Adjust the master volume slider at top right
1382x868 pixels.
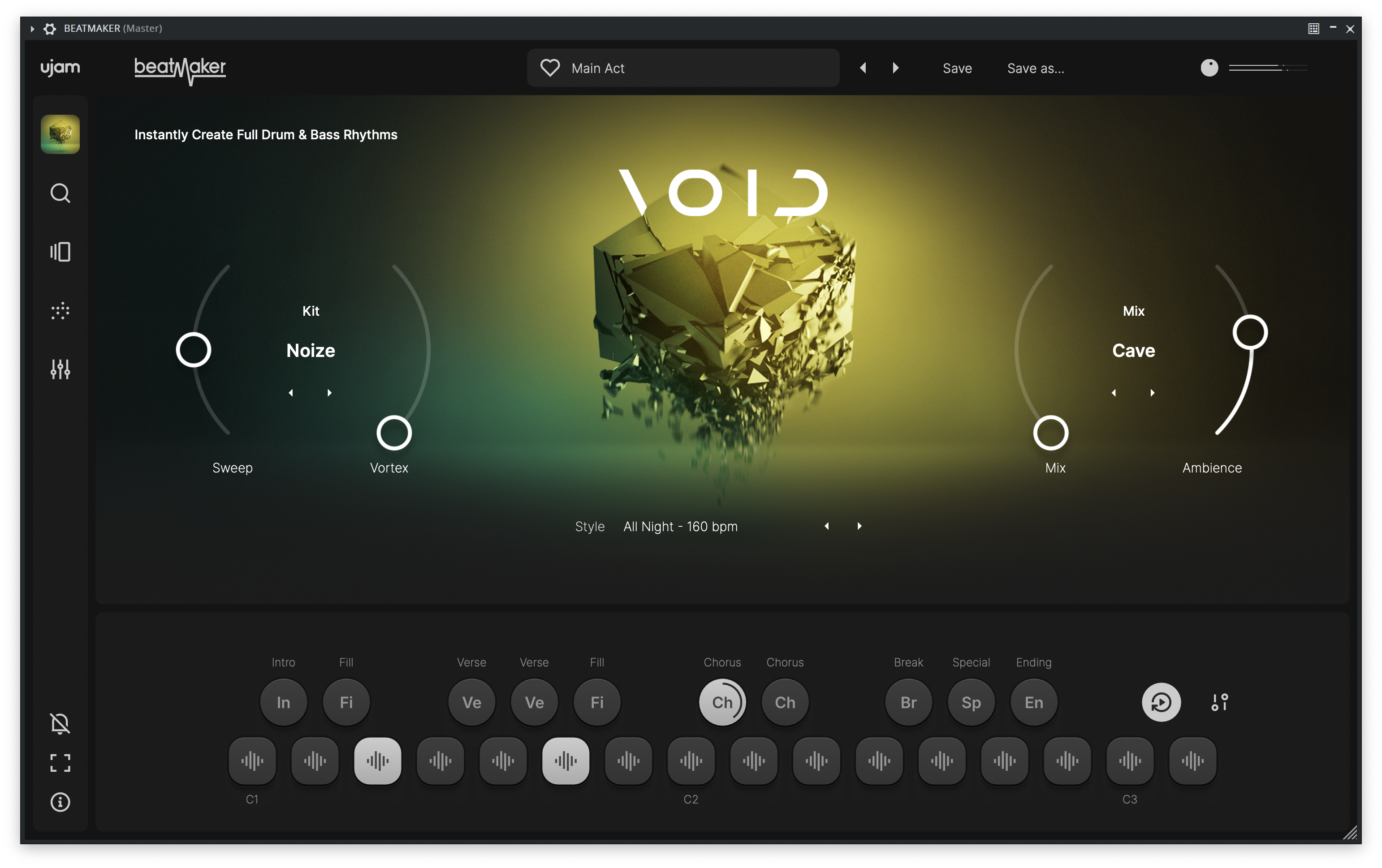click(1268, 68)
